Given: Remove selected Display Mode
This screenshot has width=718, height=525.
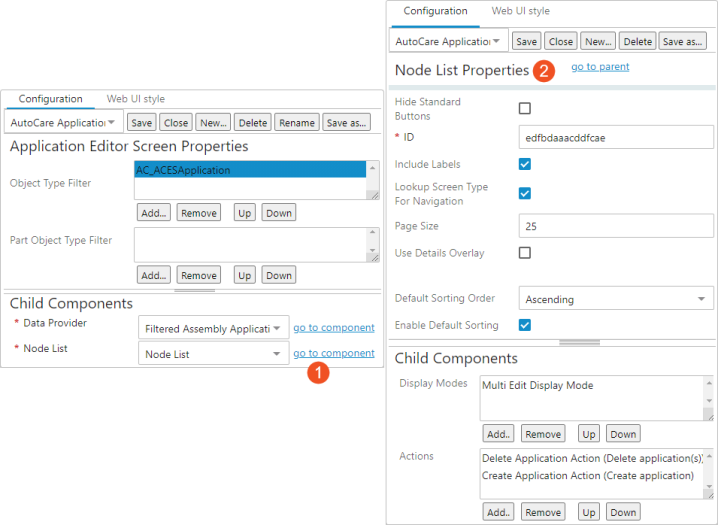Looking at the screenshot, I should [543, 434].
